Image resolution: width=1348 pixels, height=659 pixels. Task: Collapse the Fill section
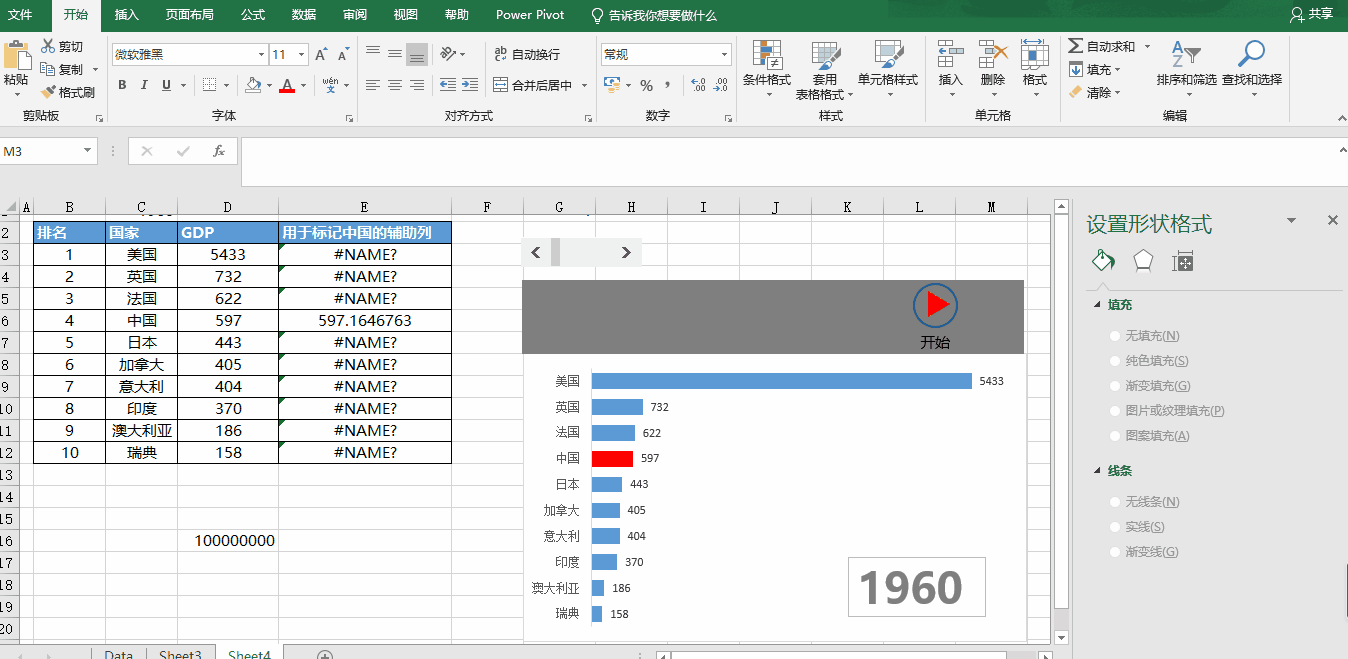pos(1097,304)
